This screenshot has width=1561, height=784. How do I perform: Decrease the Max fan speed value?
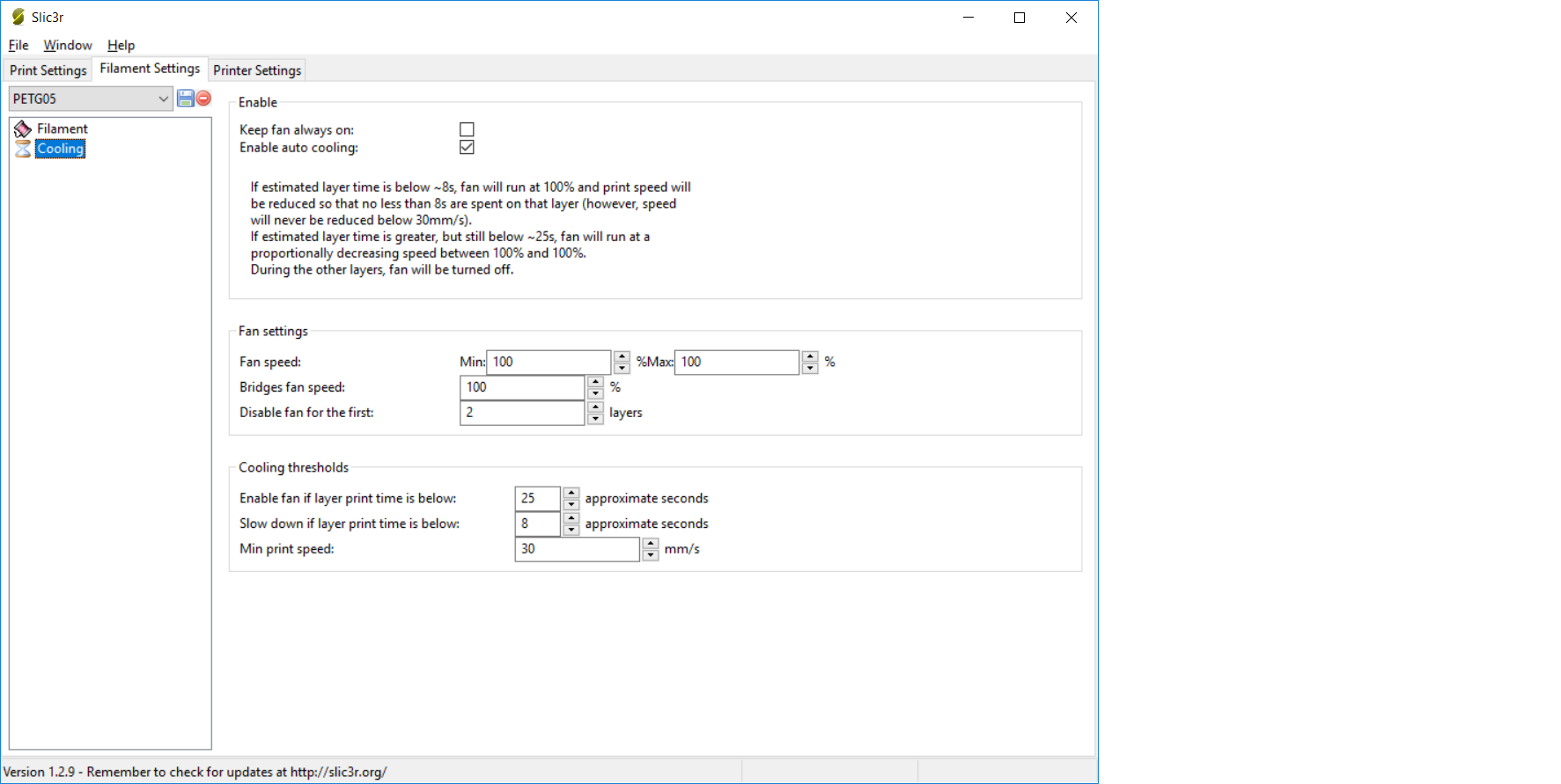(x=810, y=368)
